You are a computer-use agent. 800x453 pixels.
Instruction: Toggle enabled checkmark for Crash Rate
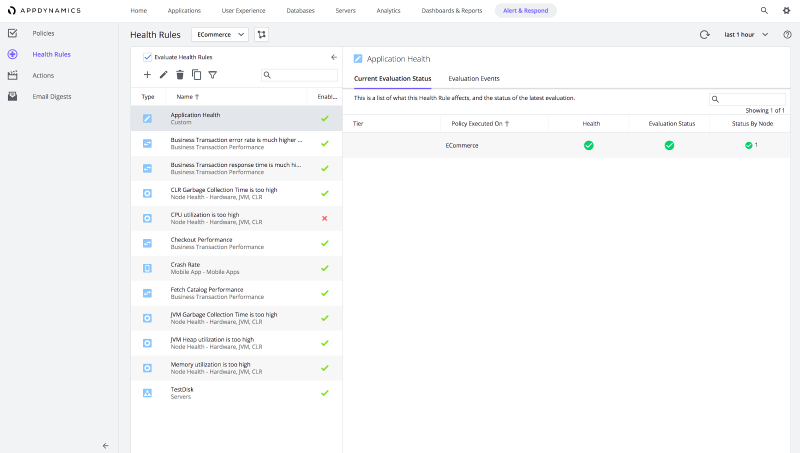coord(324,268)
